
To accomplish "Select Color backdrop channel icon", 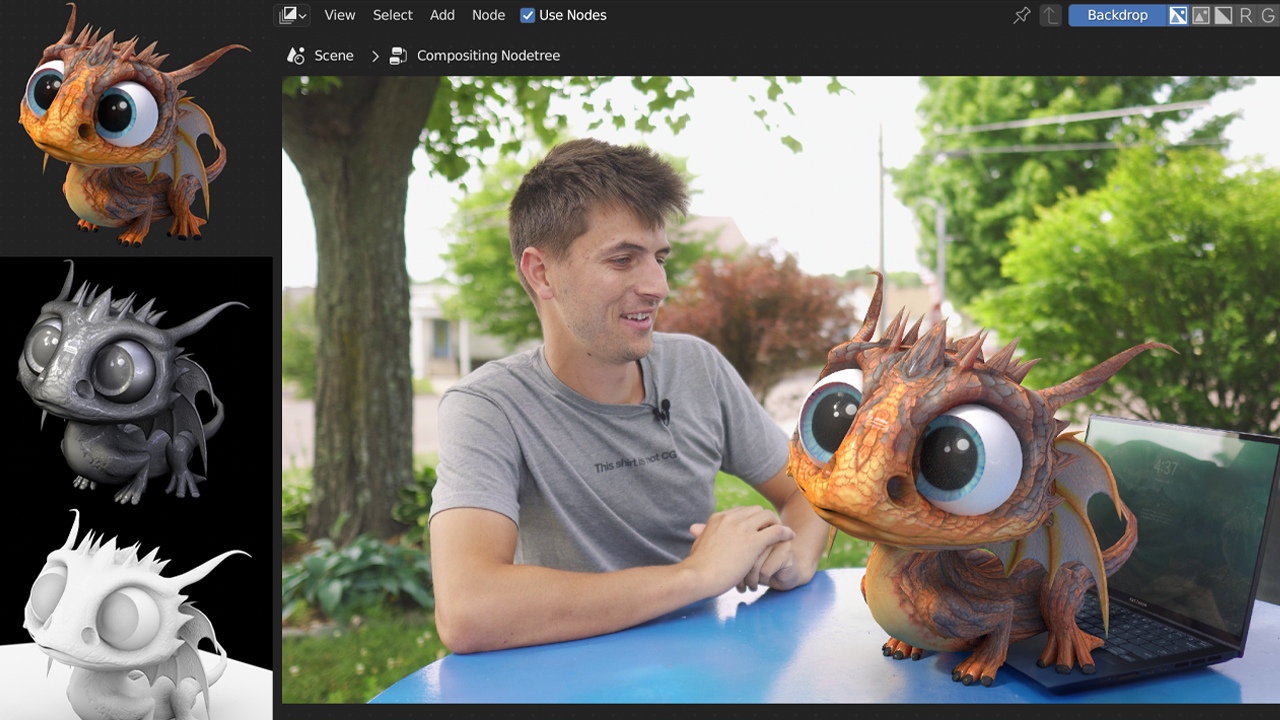I will tap(1201, 15).
